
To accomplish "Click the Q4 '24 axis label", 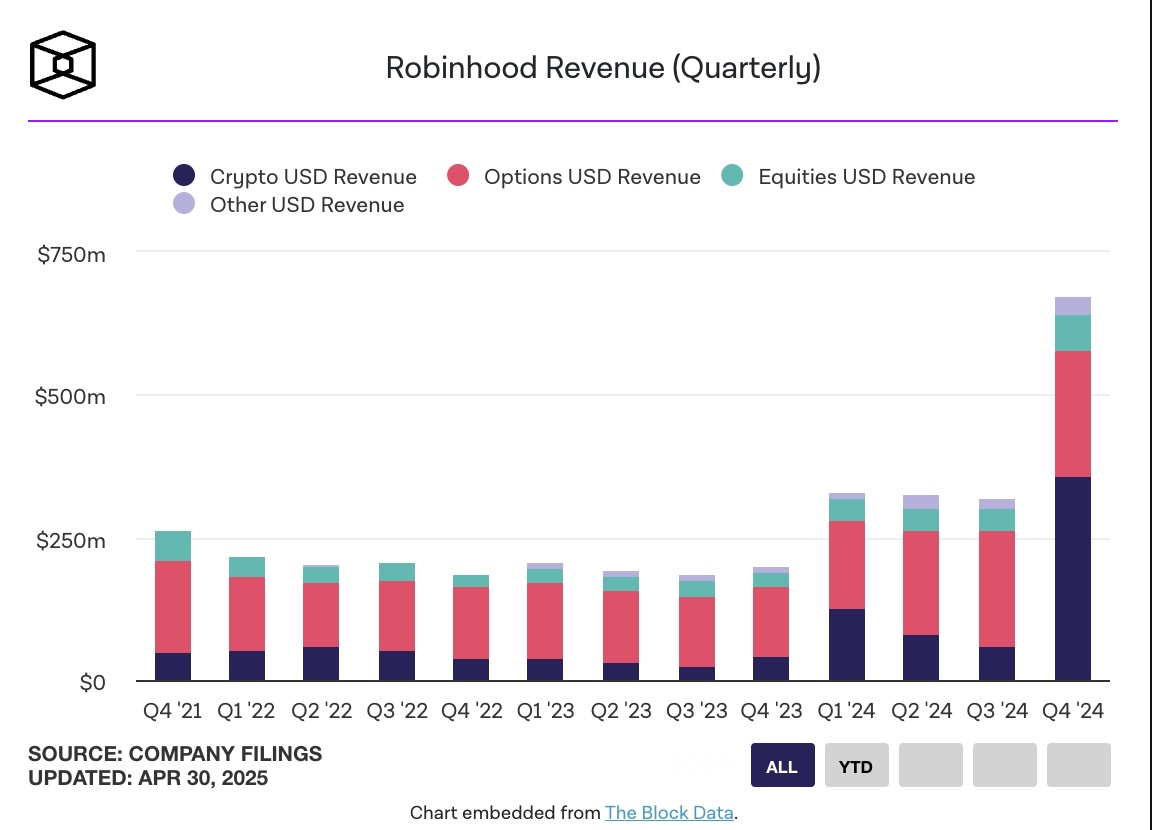I will point(1073,711).
